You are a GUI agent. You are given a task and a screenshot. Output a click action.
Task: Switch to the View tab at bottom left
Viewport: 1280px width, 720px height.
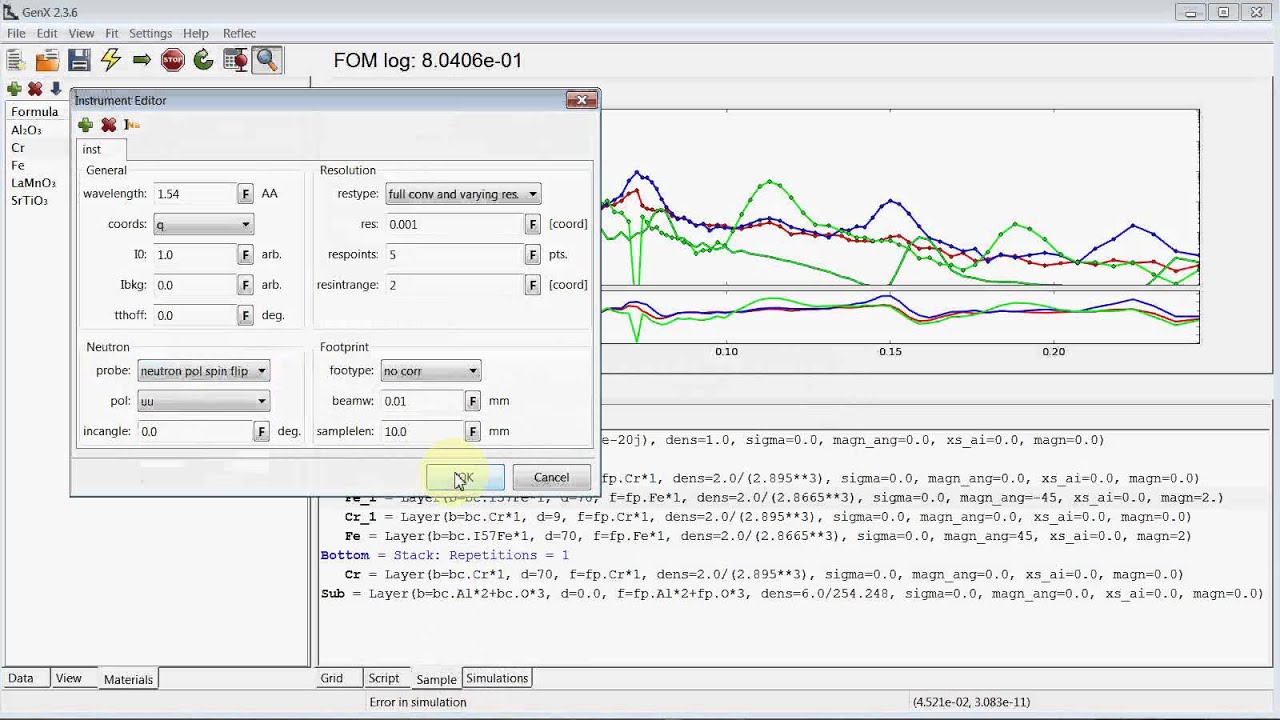69,678
